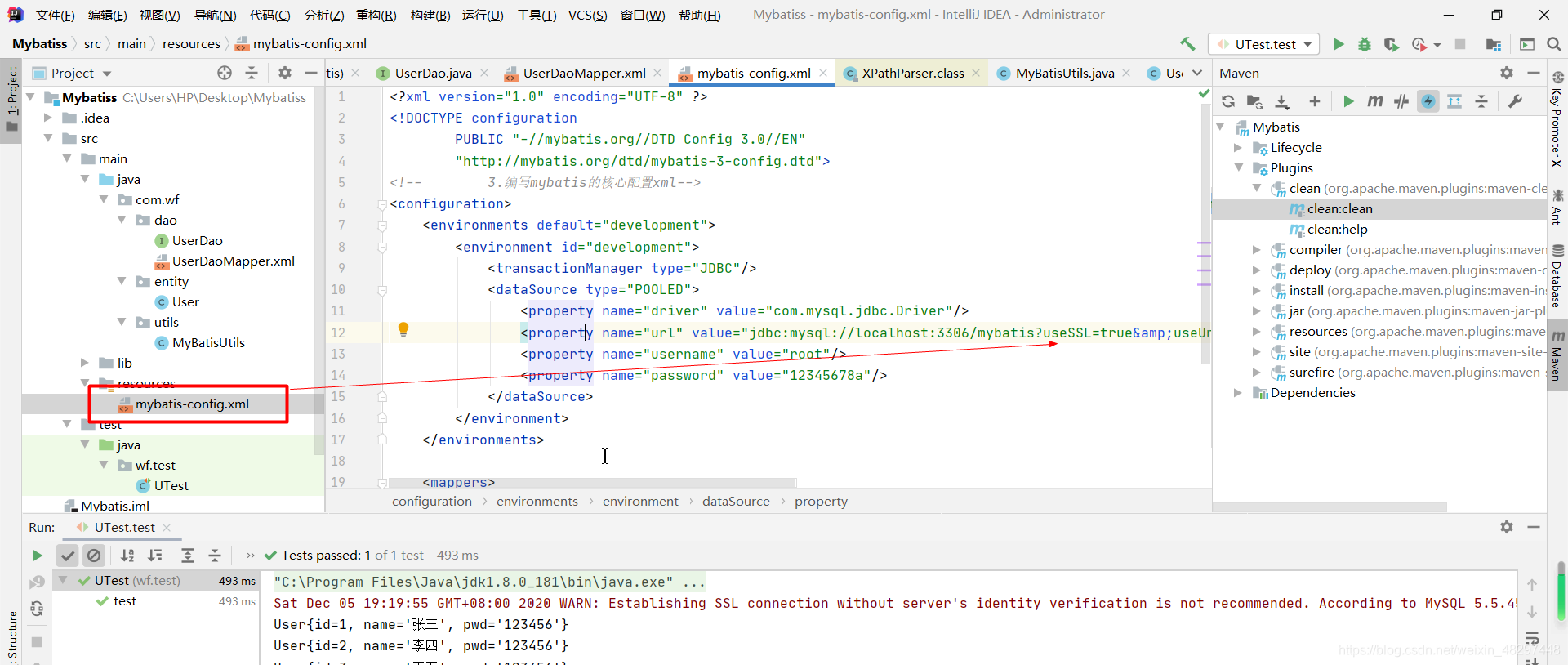Open the Key Promoter X side tab
This screenshot has height=665, width=1568.
(x=1557, y=121)
